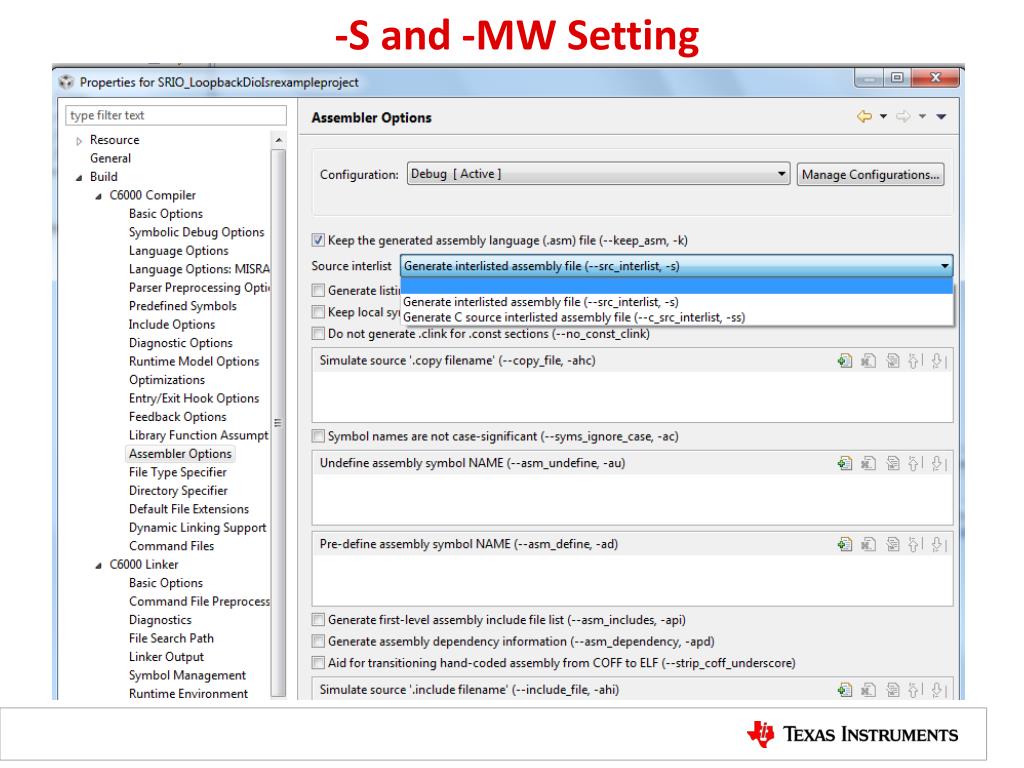Click the property tree vertical scrollbar
Image resolution: width=1024 pixels, height=768 pixels.
coord(279,423)
